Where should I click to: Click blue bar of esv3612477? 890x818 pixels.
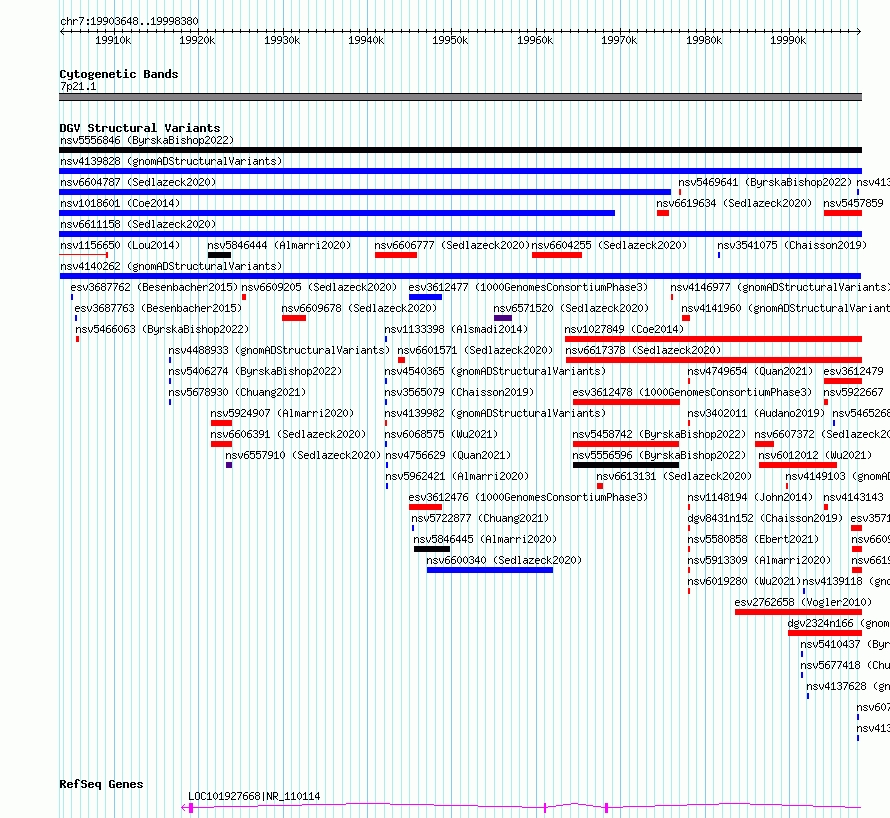tap(425, 297)
